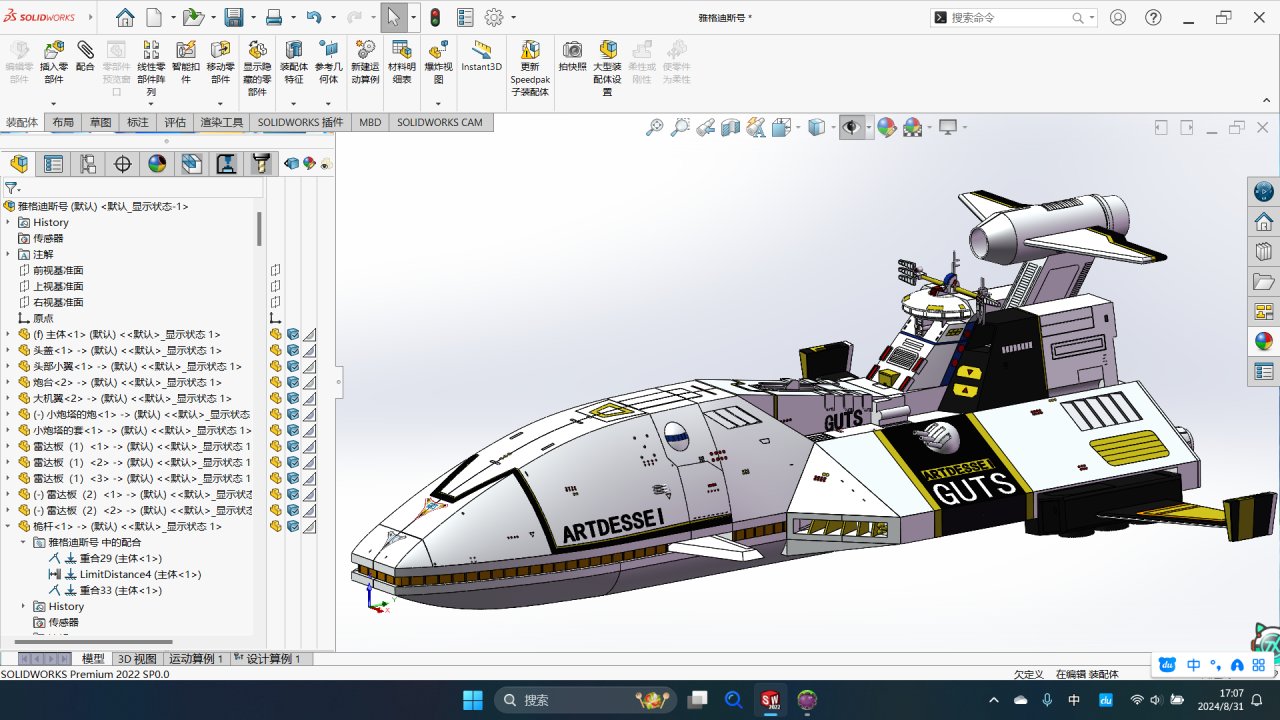1280x720 pixels.
Task: Select LimitDistance4 mate in feature tree
Action: click(x=140, y=575)
